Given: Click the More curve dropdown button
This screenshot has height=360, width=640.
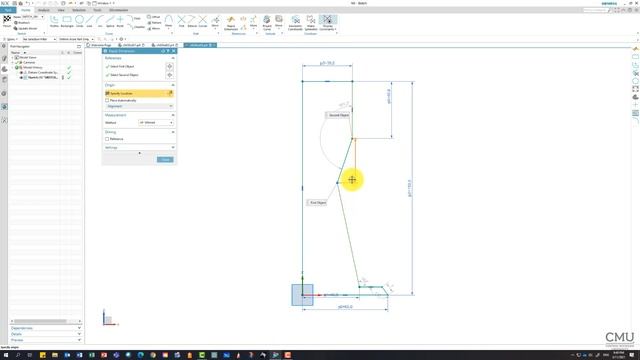Looking at the screenshot, I should coord(169,21).
